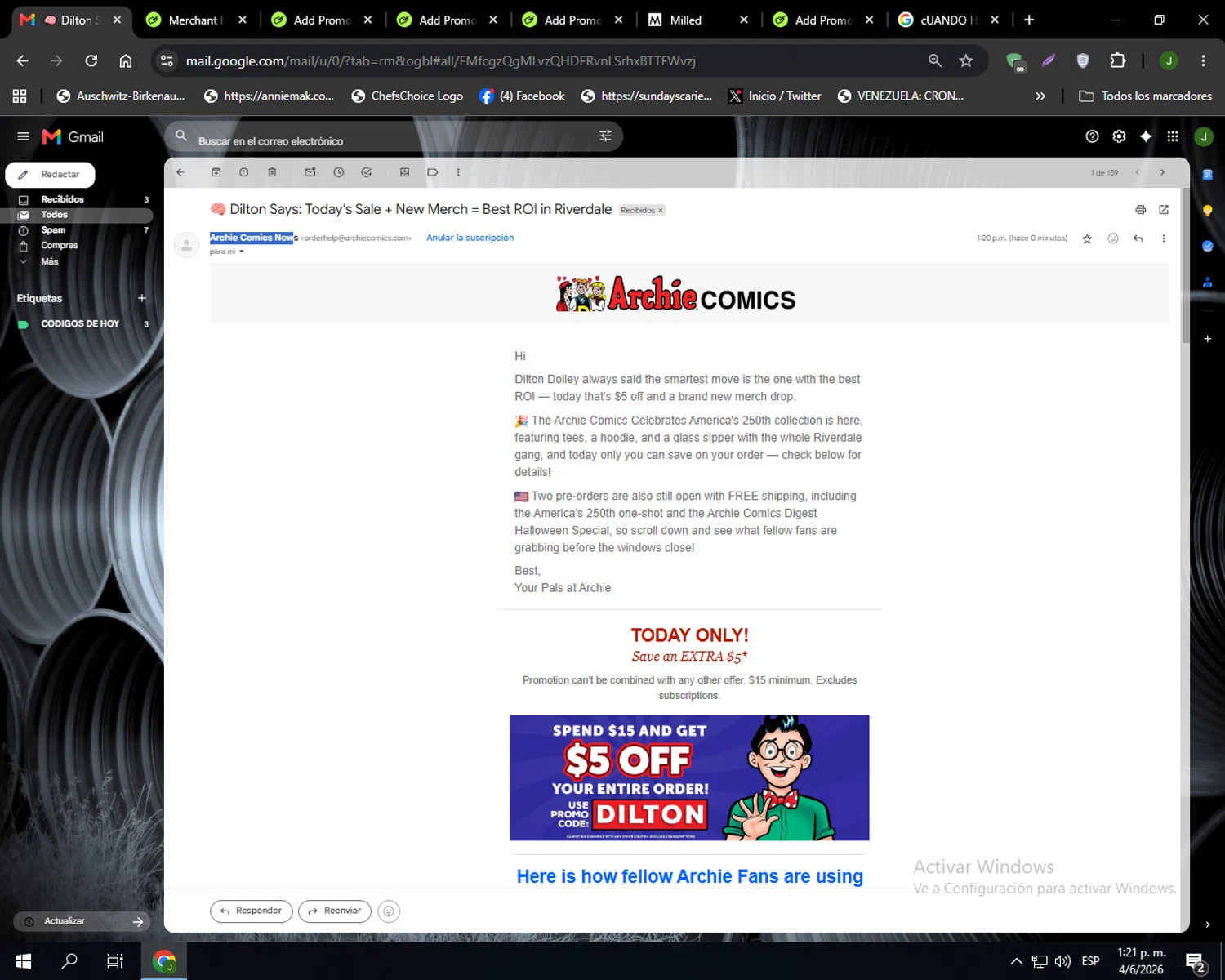This screenshot has width=1225, height=980.
Task: Click Responder button
Action: point(252,911)
